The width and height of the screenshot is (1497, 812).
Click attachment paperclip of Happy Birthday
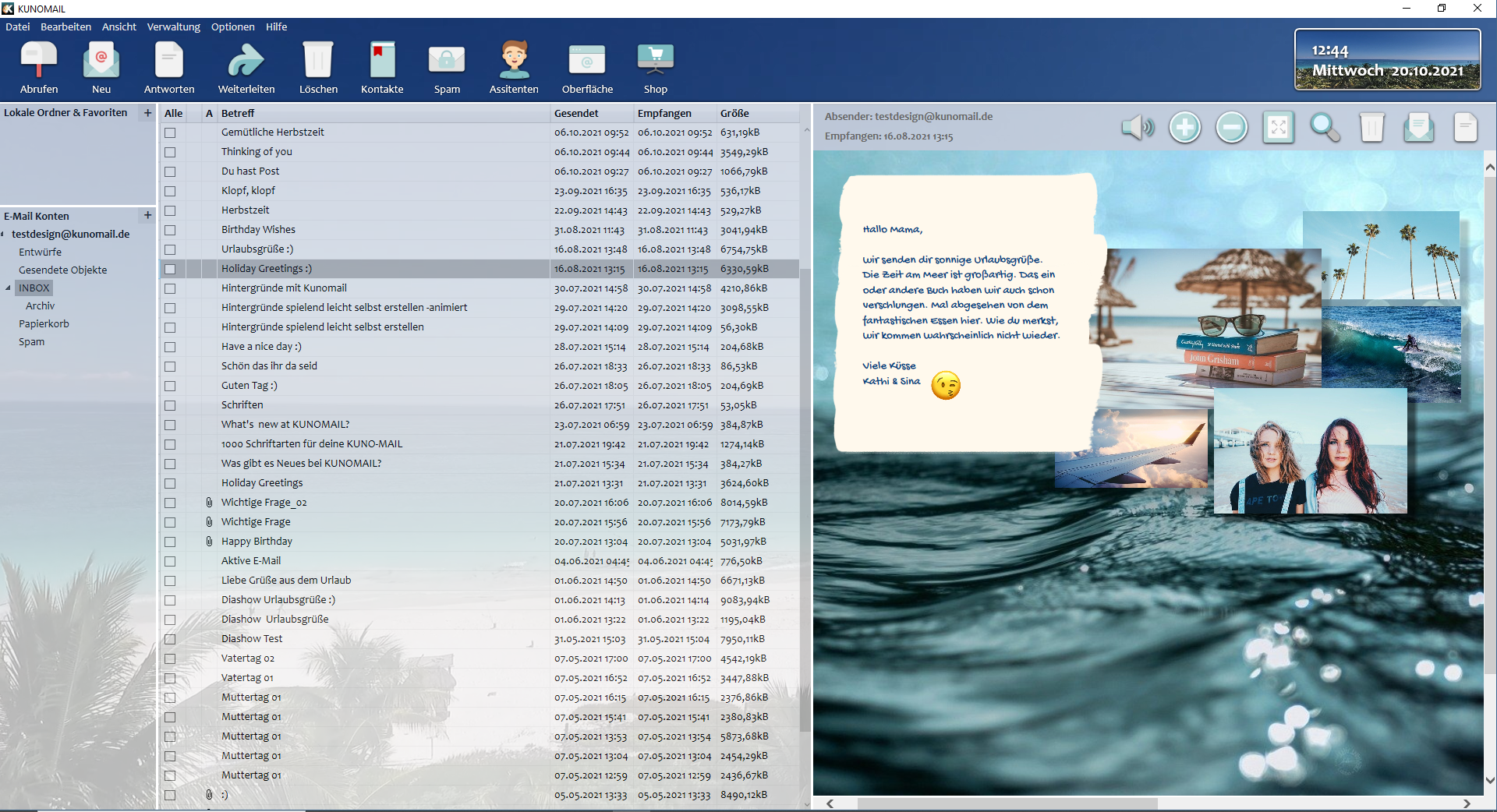point(209,542)
